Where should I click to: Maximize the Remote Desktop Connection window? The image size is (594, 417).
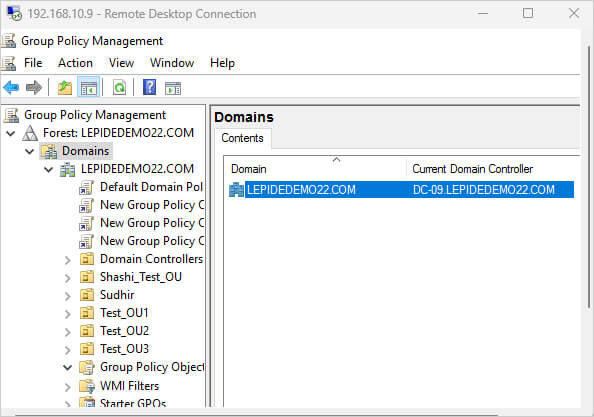(528, 14)
